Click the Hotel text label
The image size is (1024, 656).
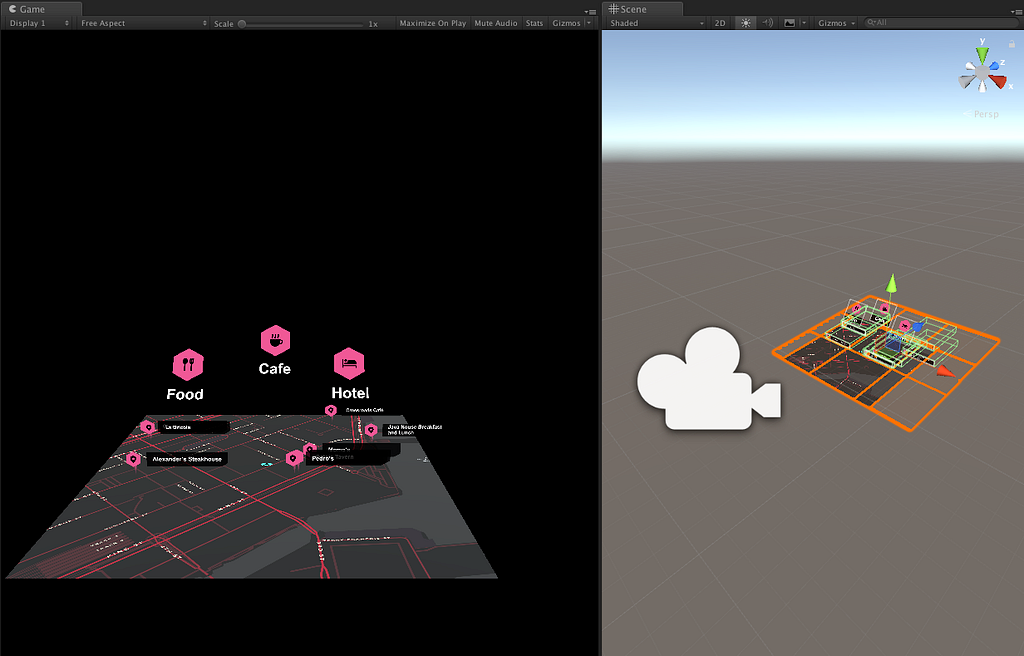tap(350, 393)
